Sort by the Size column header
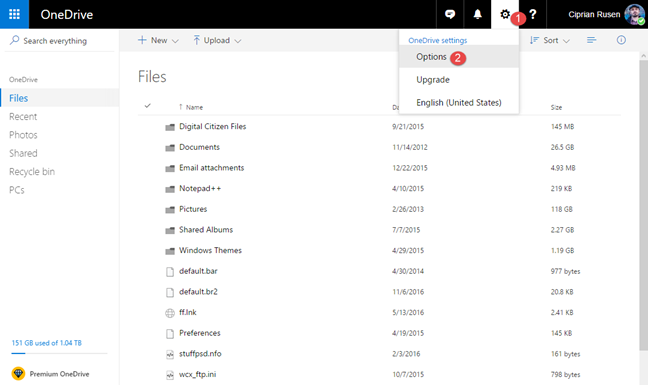This screenshot has height=385, width=648. pos(556,107)
